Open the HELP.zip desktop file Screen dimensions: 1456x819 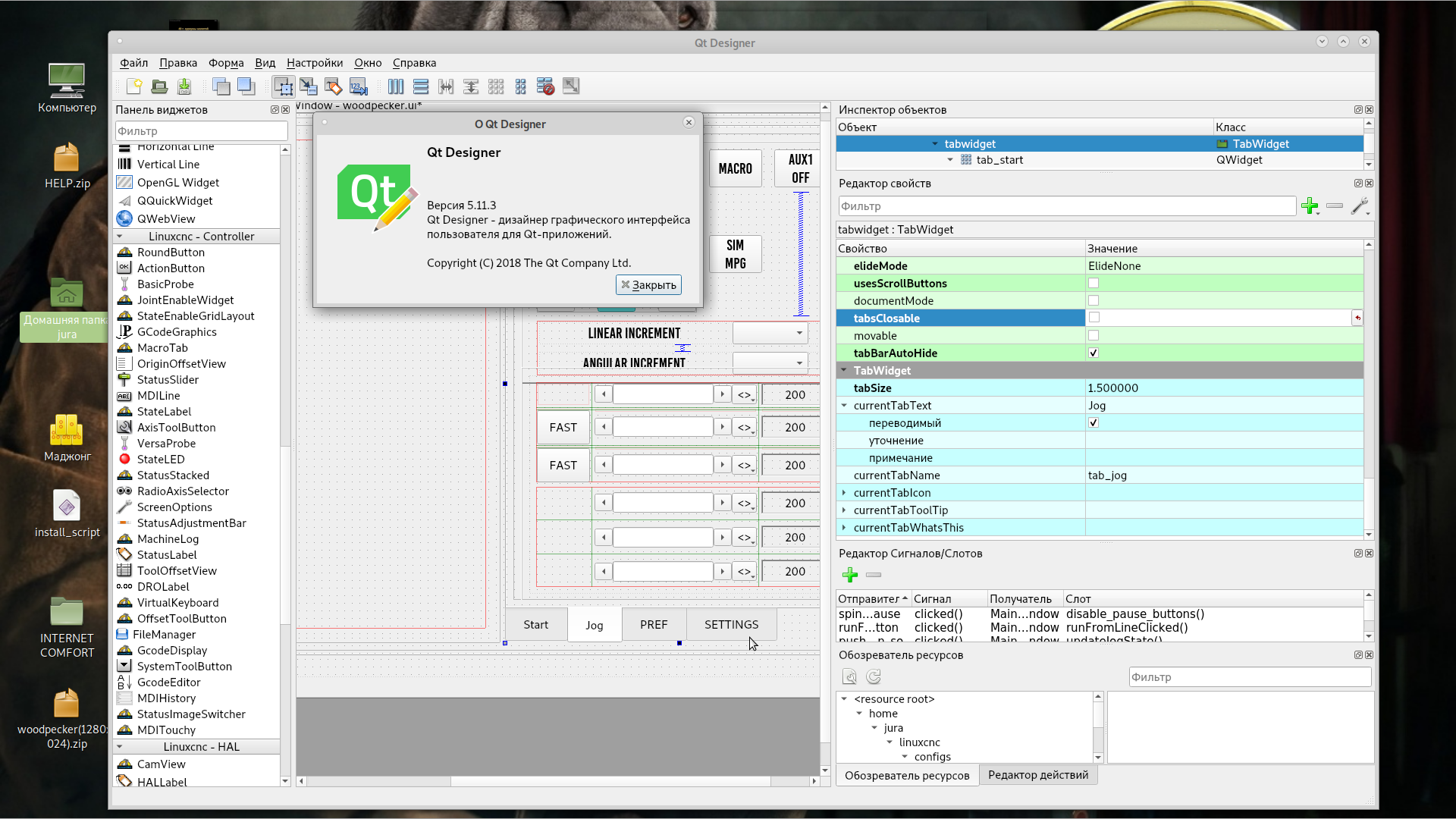pos(67,165)
